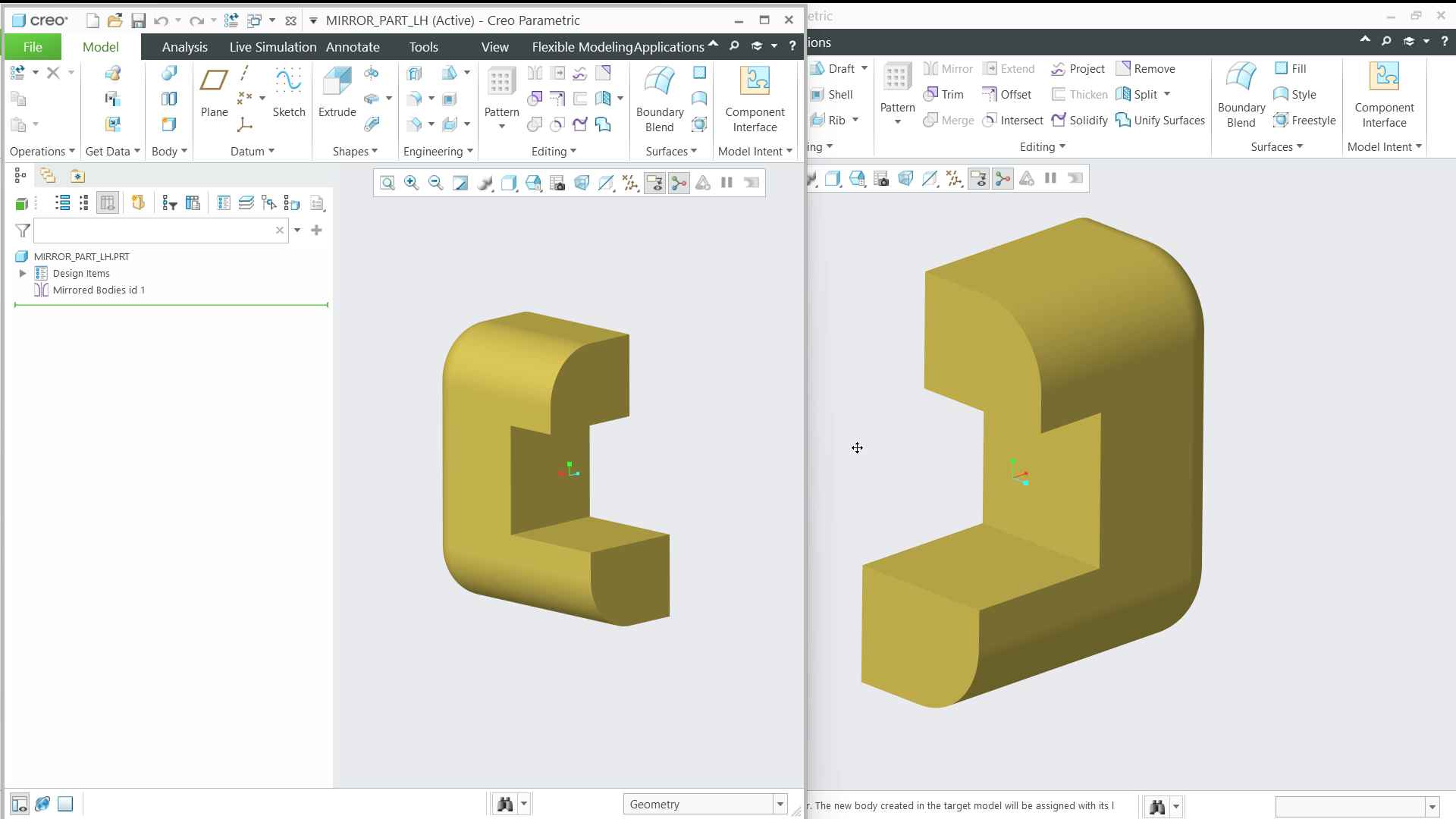Click the Zoom Out magnifier icon
The image size is (1456, 819).
coord(436,183)
